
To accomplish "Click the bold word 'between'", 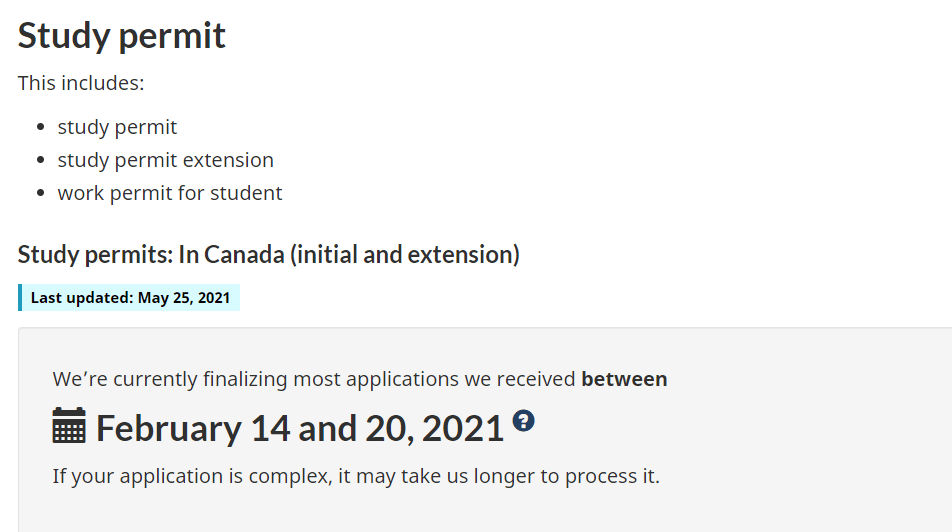I will click(624, 380).
